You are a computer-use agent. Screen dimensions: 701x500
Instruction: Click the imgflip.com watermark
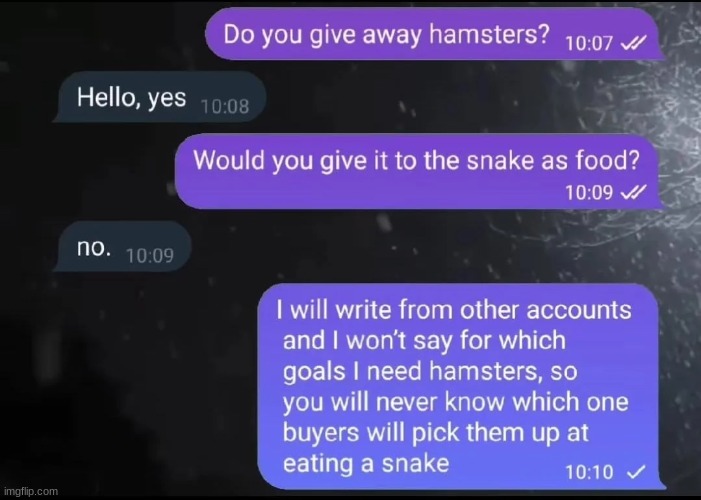pos(30,491)
